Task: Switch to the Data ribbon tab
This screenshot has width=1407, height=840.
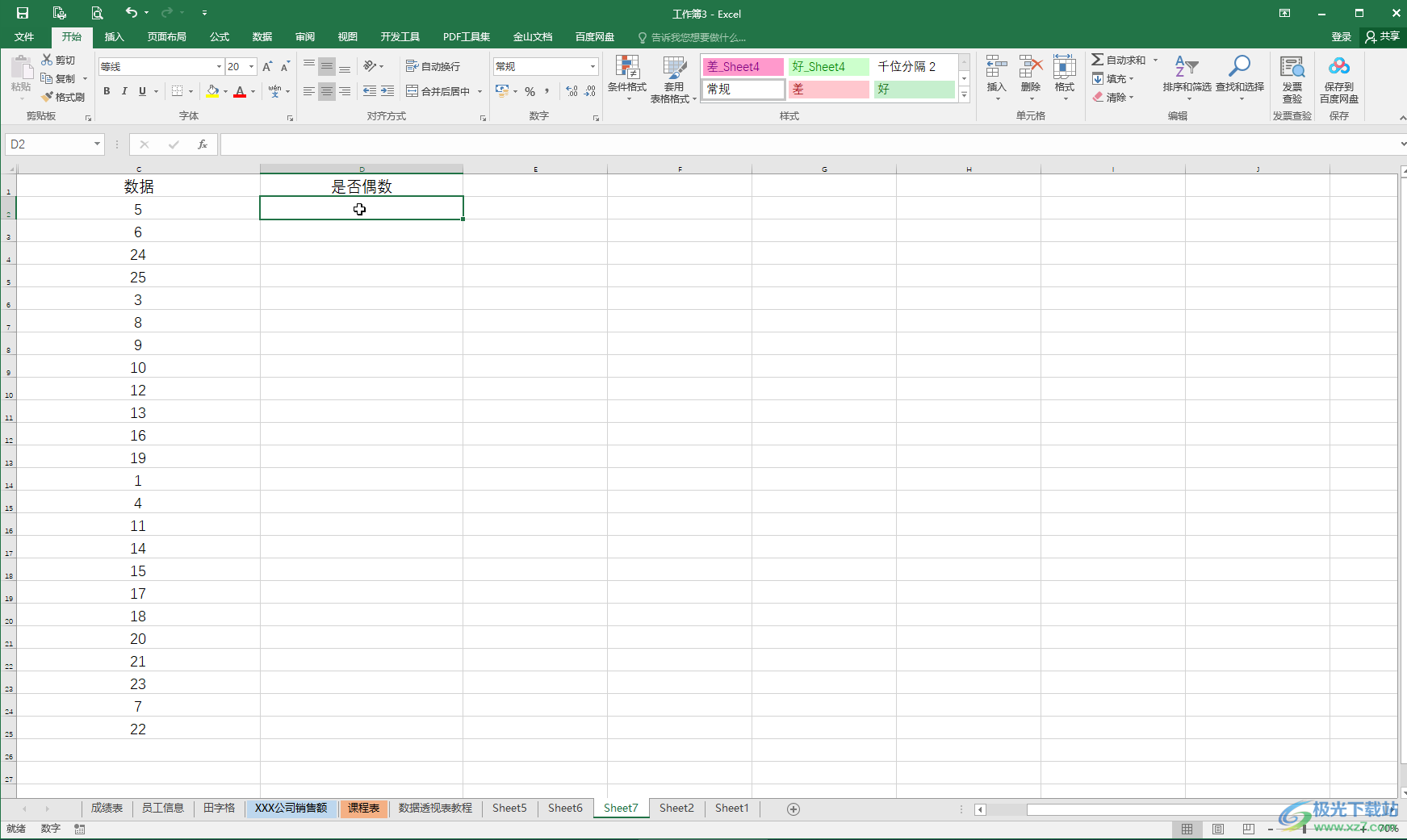Action: (262, 37)
